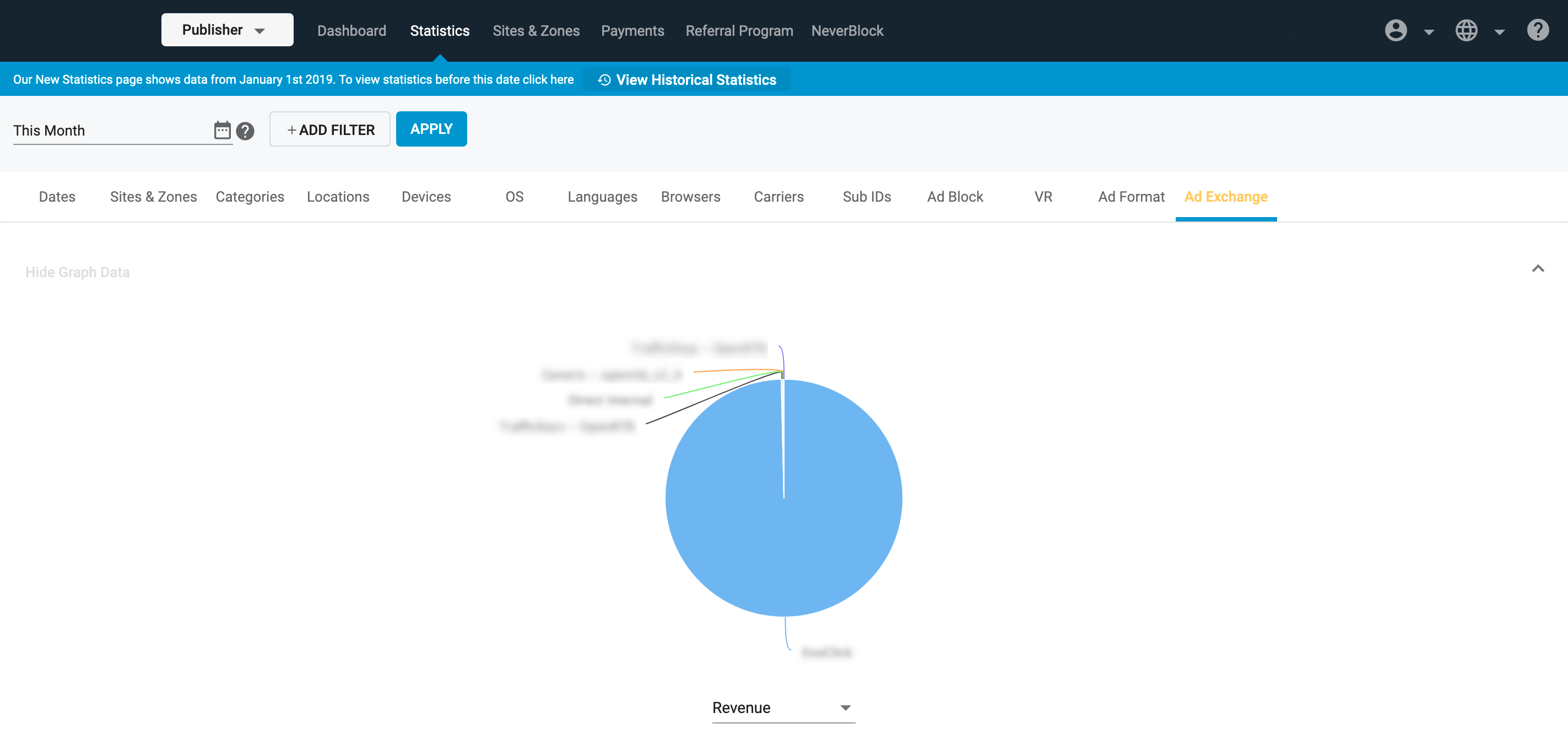Open the help question mark in navbar
The height and width of the screenshot is (745, 1568).
click(x=1537, y=30)
